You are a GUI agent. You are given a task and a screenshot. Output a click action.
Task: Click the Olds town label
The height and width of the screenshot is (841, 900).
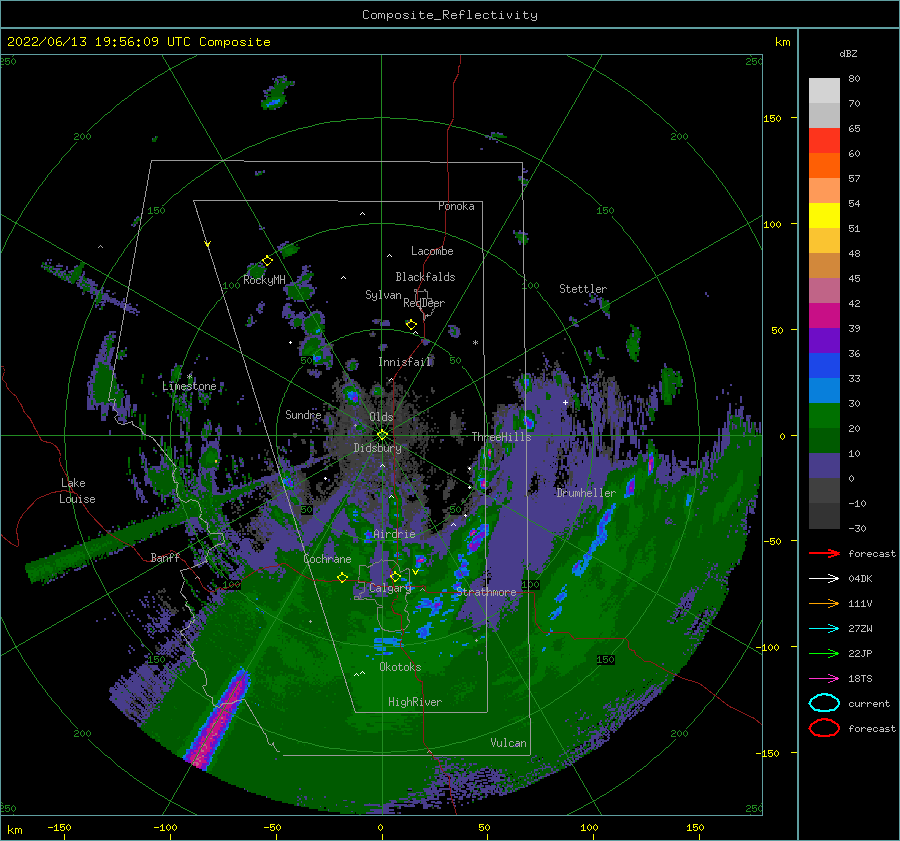click(381, 417)
